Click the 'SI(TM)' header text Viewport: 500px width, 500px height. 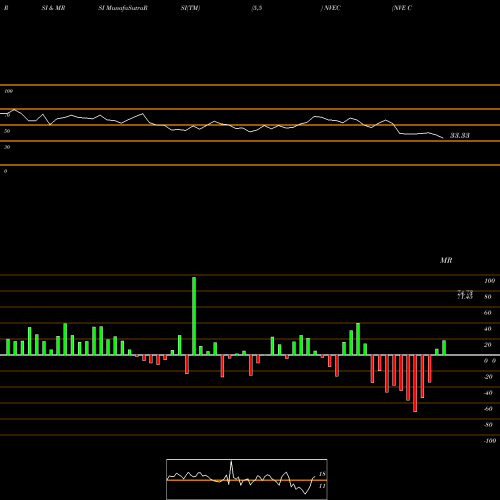190,8
